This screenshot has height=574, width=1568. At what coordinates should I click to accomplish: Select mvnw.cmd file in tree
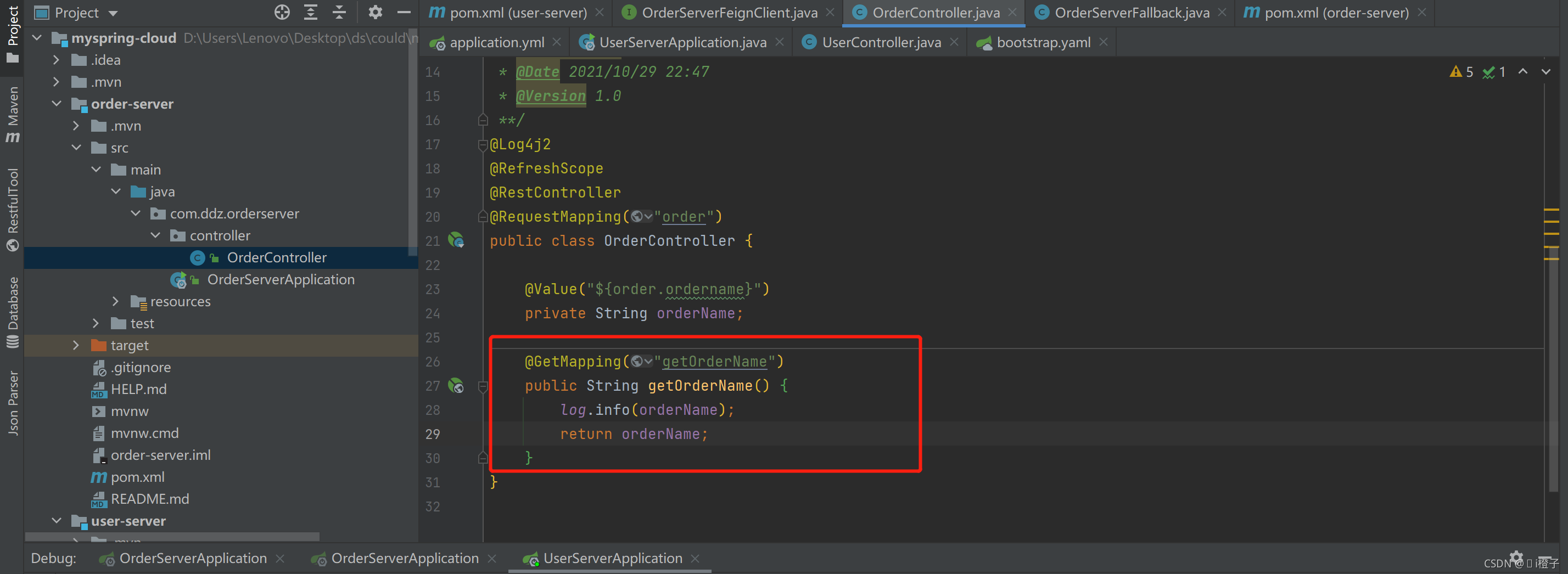pos(144,433)
